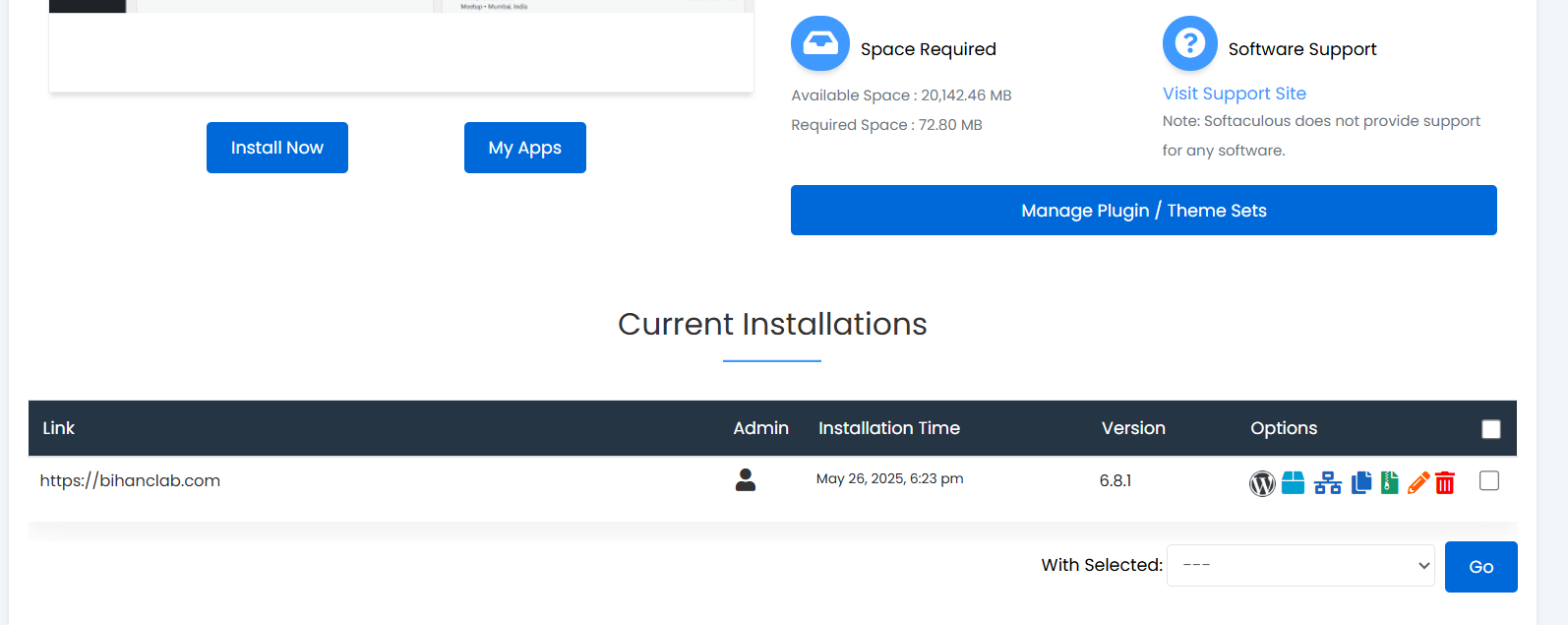Open WordPress manager for bihanclab.com

point(1262,483)
